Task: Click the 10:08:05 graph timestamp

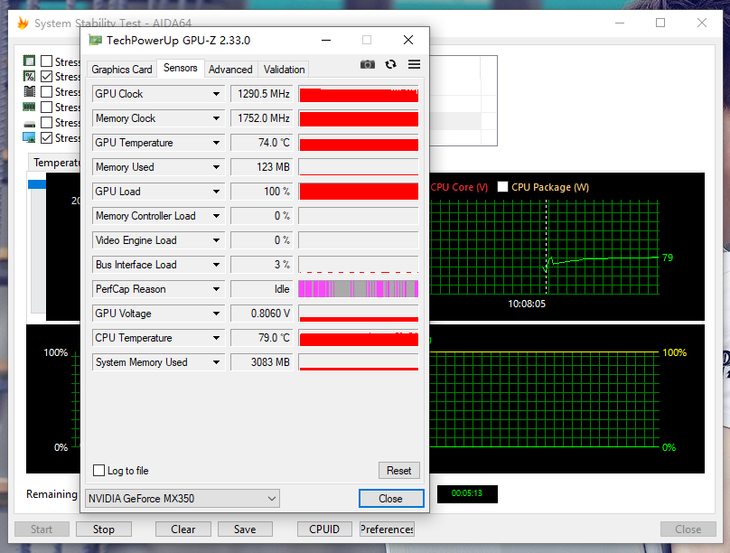Action: pos(527,304)
